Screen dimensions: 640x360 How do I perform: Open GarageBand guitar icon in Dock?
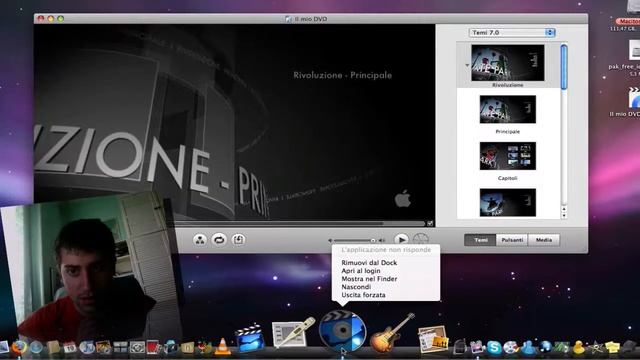(x=392, y=333)
